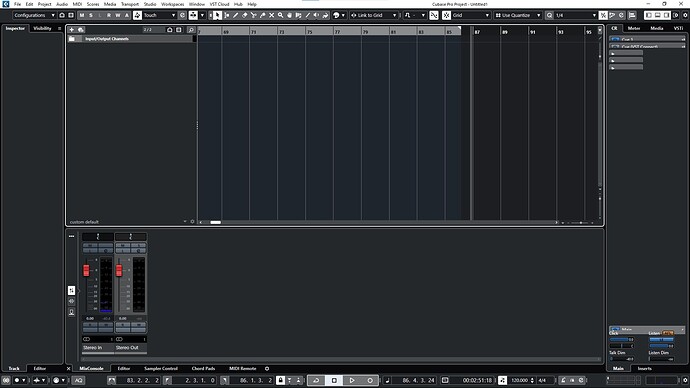This screenshot has height=388, width=690.
Task: Open the Workspaces menu
Action: (172, 4)
